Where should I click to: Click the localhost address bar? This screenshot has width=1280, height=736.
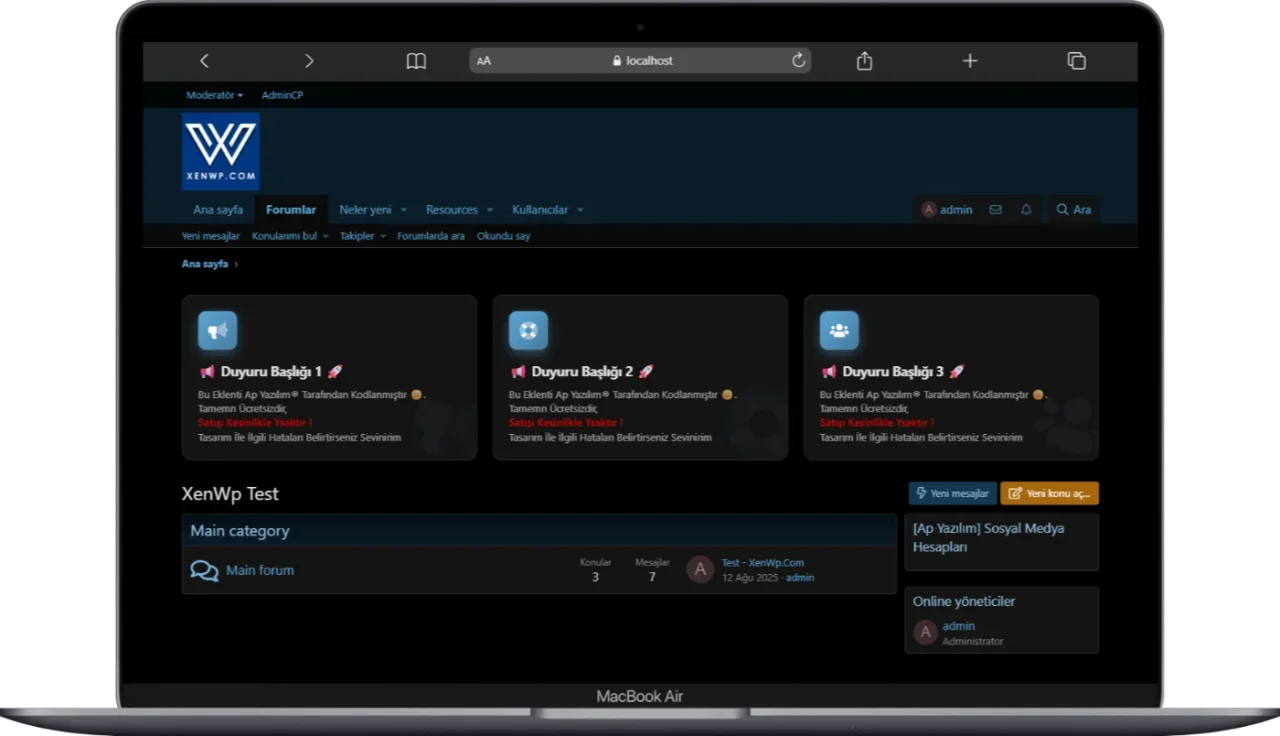642,61
